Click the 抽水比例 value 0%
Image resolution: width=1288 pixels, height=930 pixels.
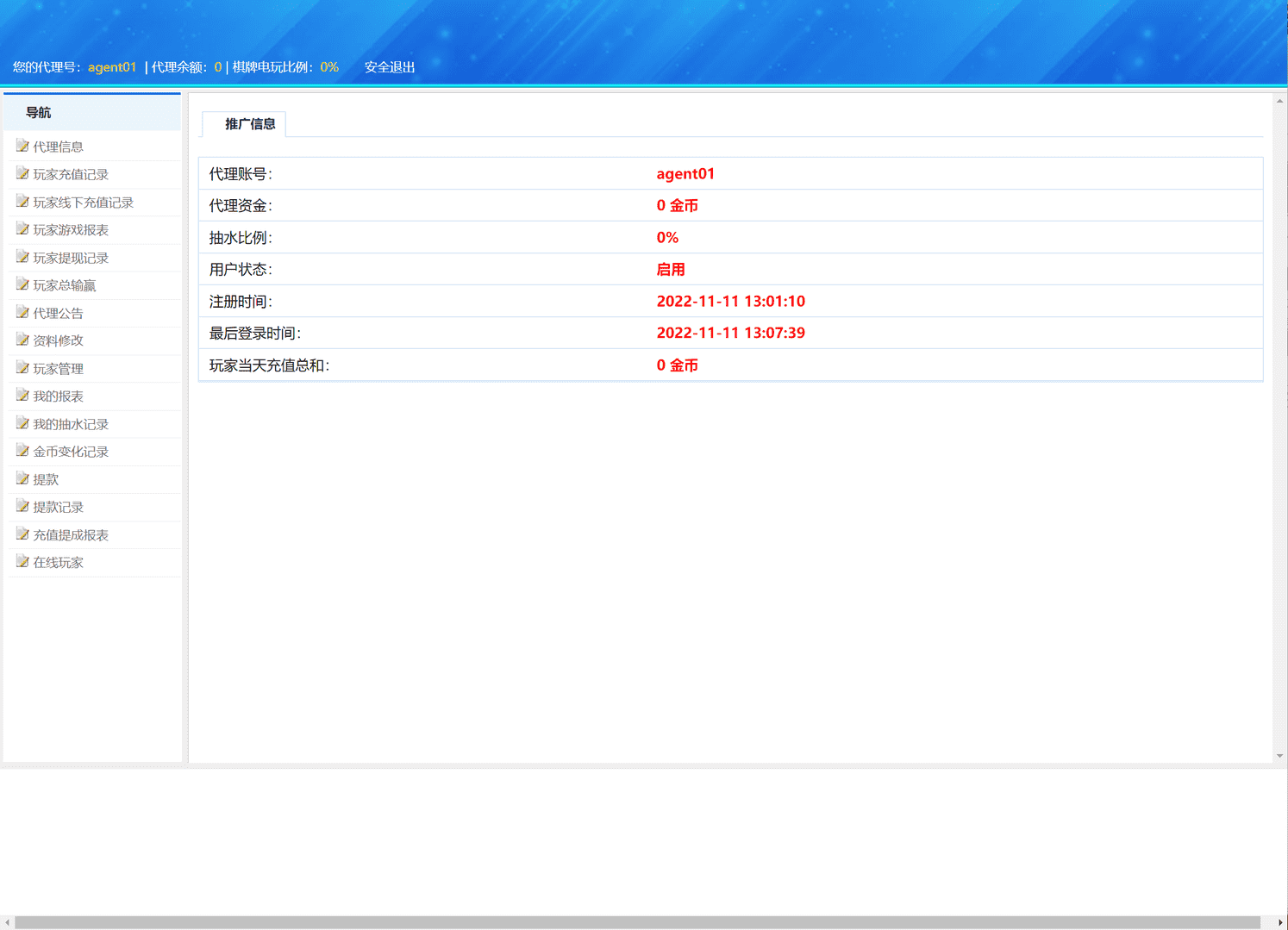point(667,238)
